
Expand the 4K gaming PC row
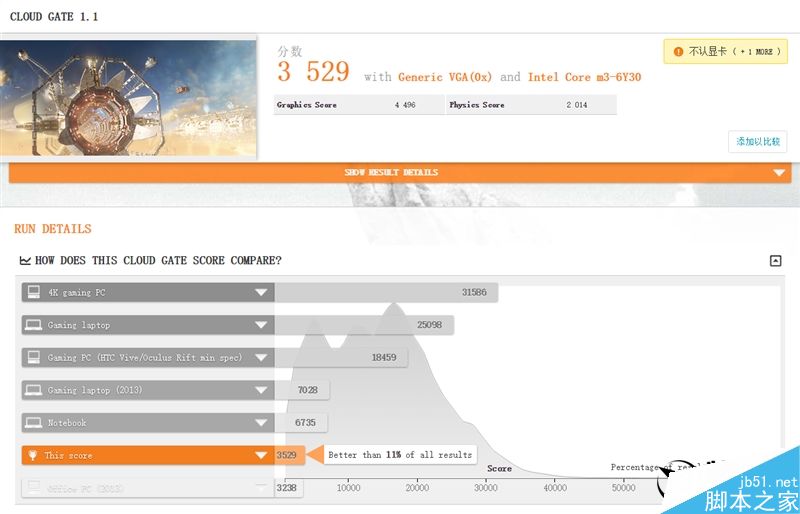(x=261, y=292)
